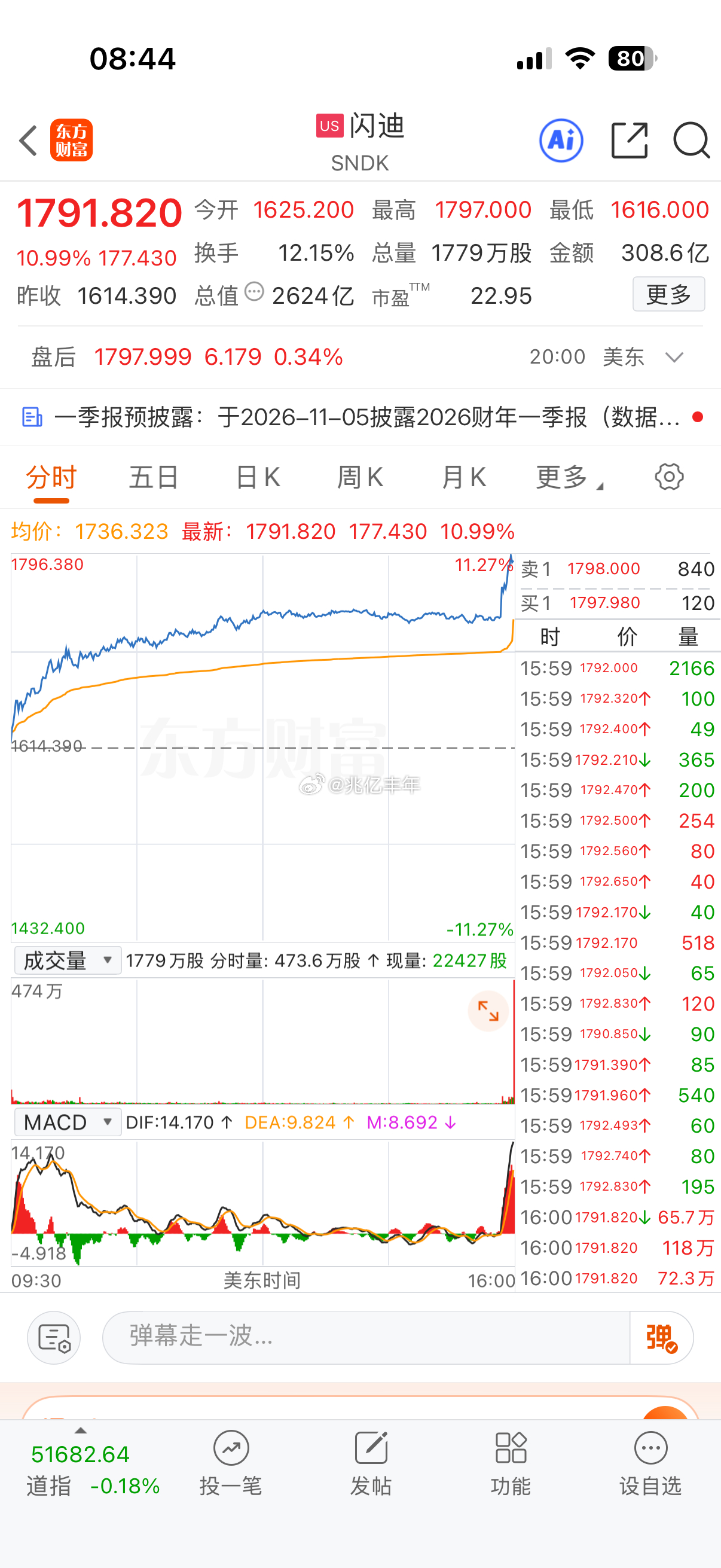Open chart settings gear icon
The image size is (721, 1568).
(x=669, y=477)
